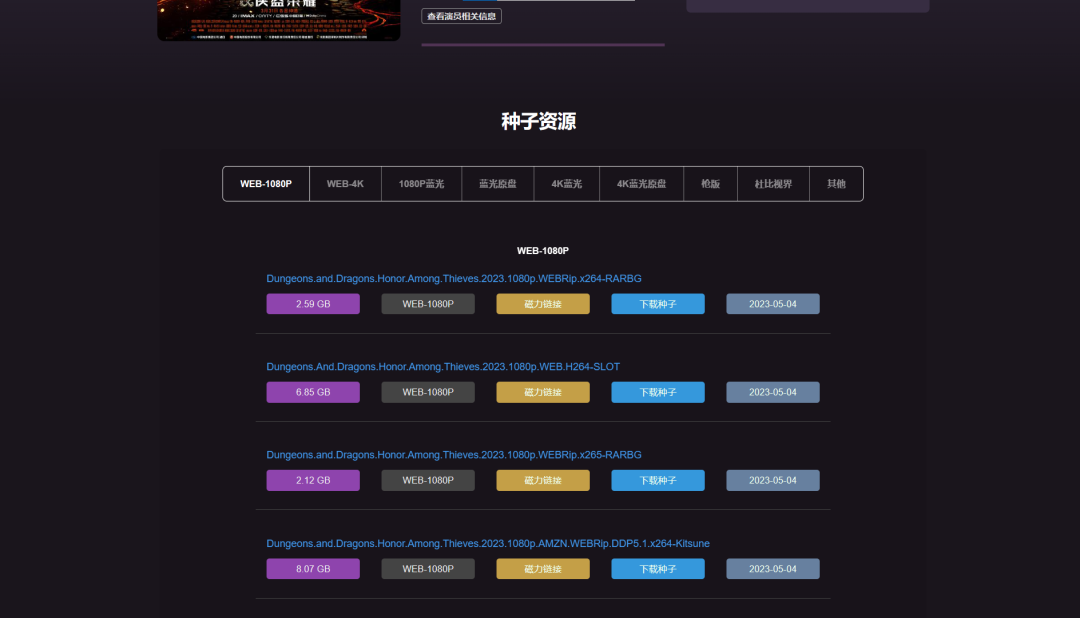Switch to the WEB-4K tab
The height and width of the screenshot is (618, 1080).
click(345, 183)
